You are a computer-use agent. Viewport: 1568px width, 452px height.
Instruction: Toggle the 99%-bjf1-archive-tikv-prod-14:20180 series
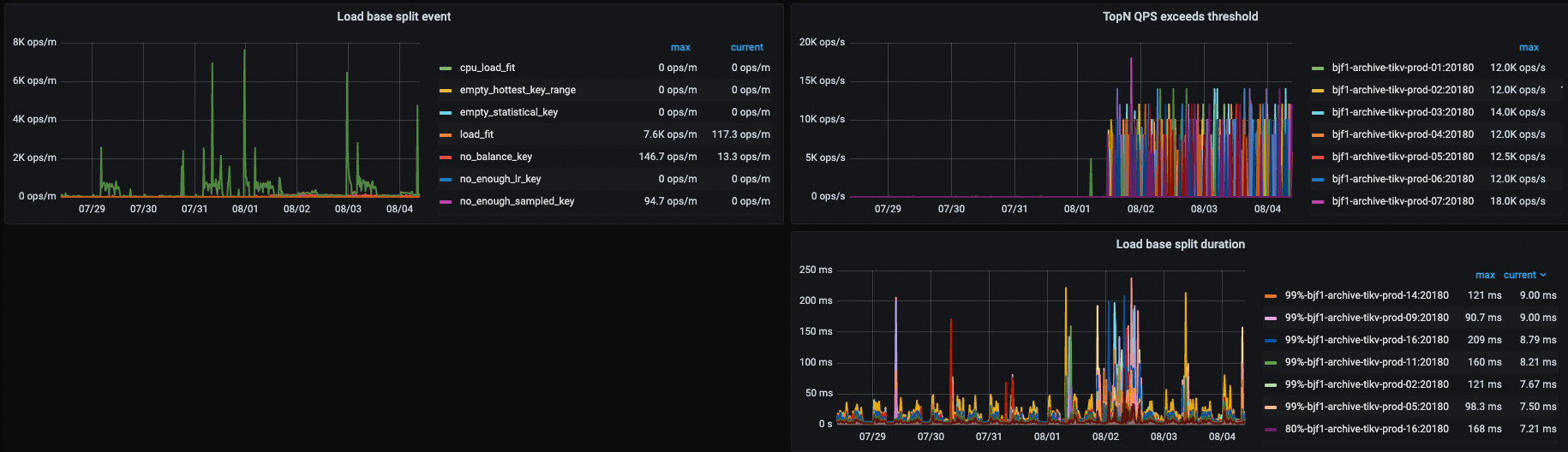click(x=1367, y=295)
